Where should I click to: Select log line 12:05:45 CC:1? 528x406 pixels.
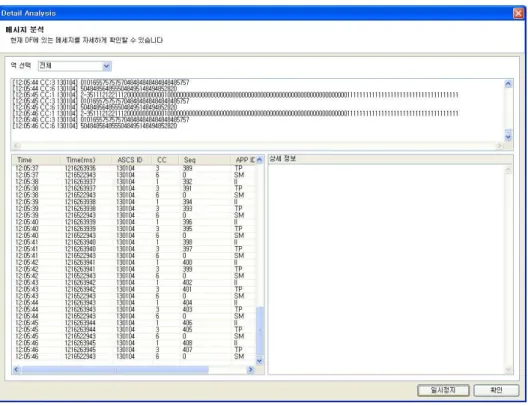[x=236, y=95]
